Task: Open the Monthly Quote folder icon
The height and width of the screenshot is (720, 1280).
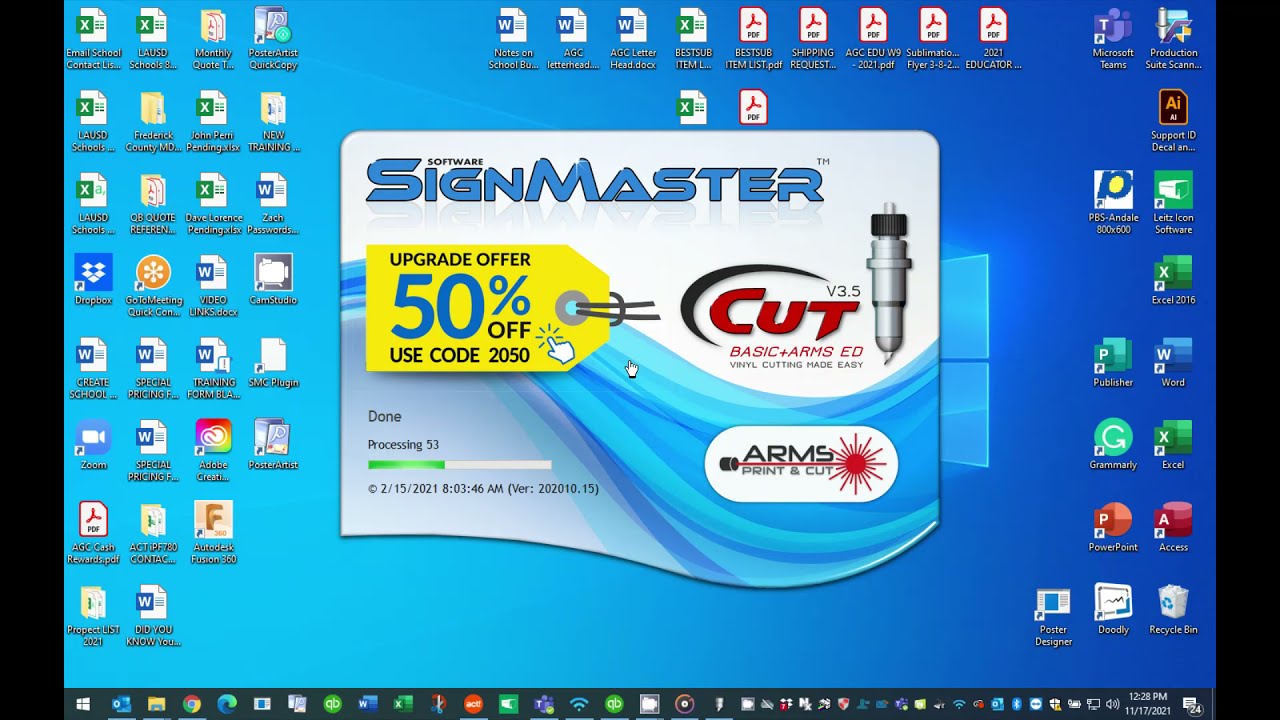Action: tap(213, 40)
